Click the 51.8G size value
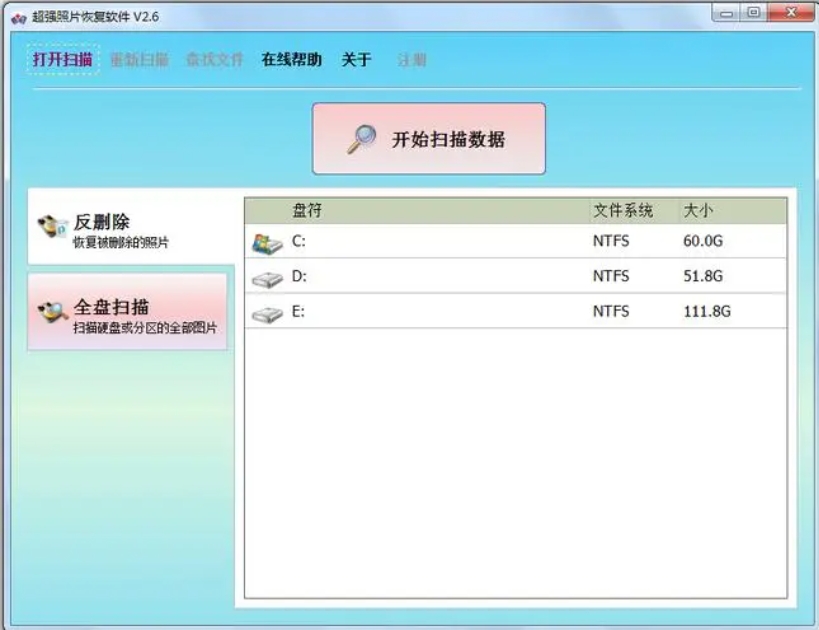819x630 pixels. coord(703,276)
